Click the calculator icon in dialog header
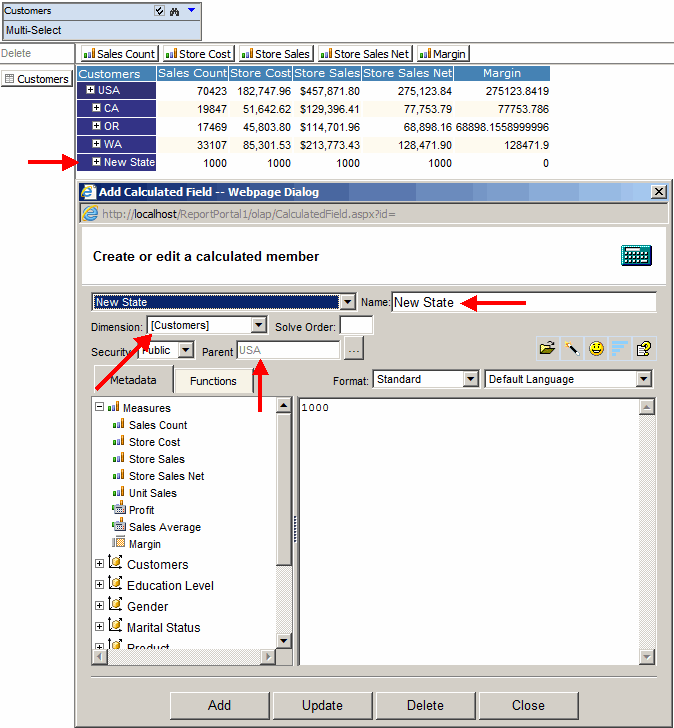Image resolution: width=674 pixels, height=728 pixels. coord(636,255)
